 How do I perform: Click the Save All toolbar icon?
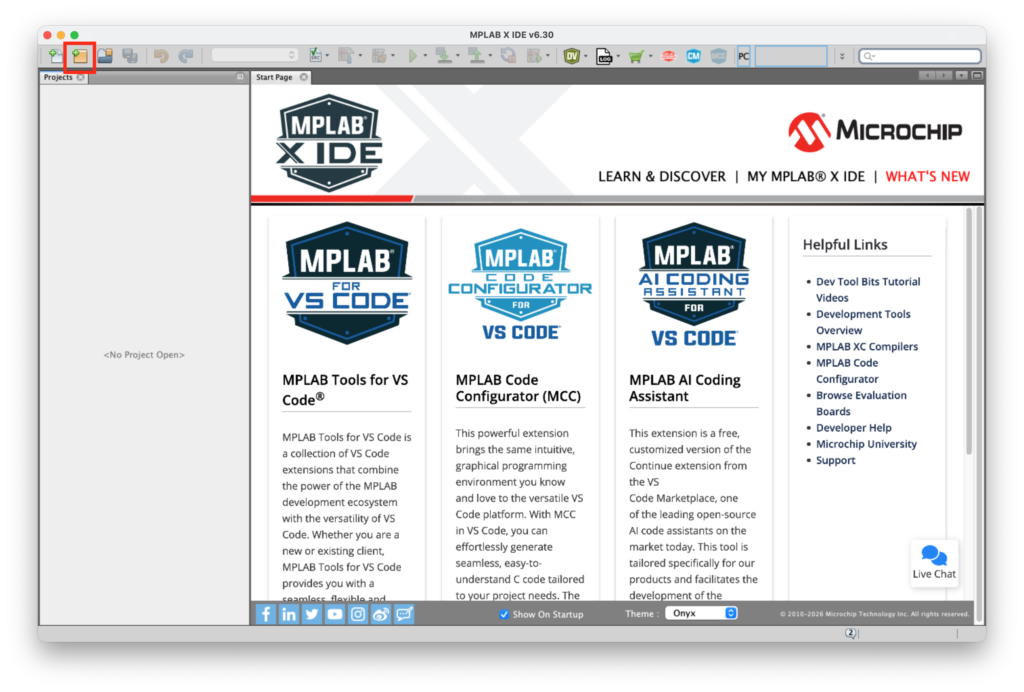pos(129,56)
